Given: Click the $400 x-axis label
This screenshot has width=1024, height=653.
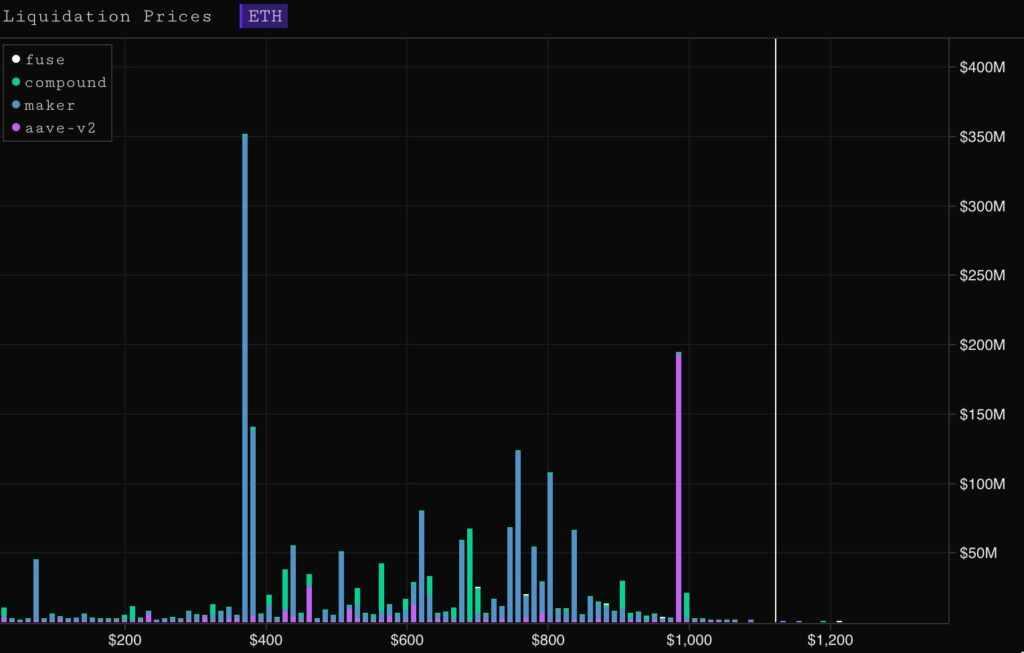Looking at the screenshot, I should pos(266,640).
